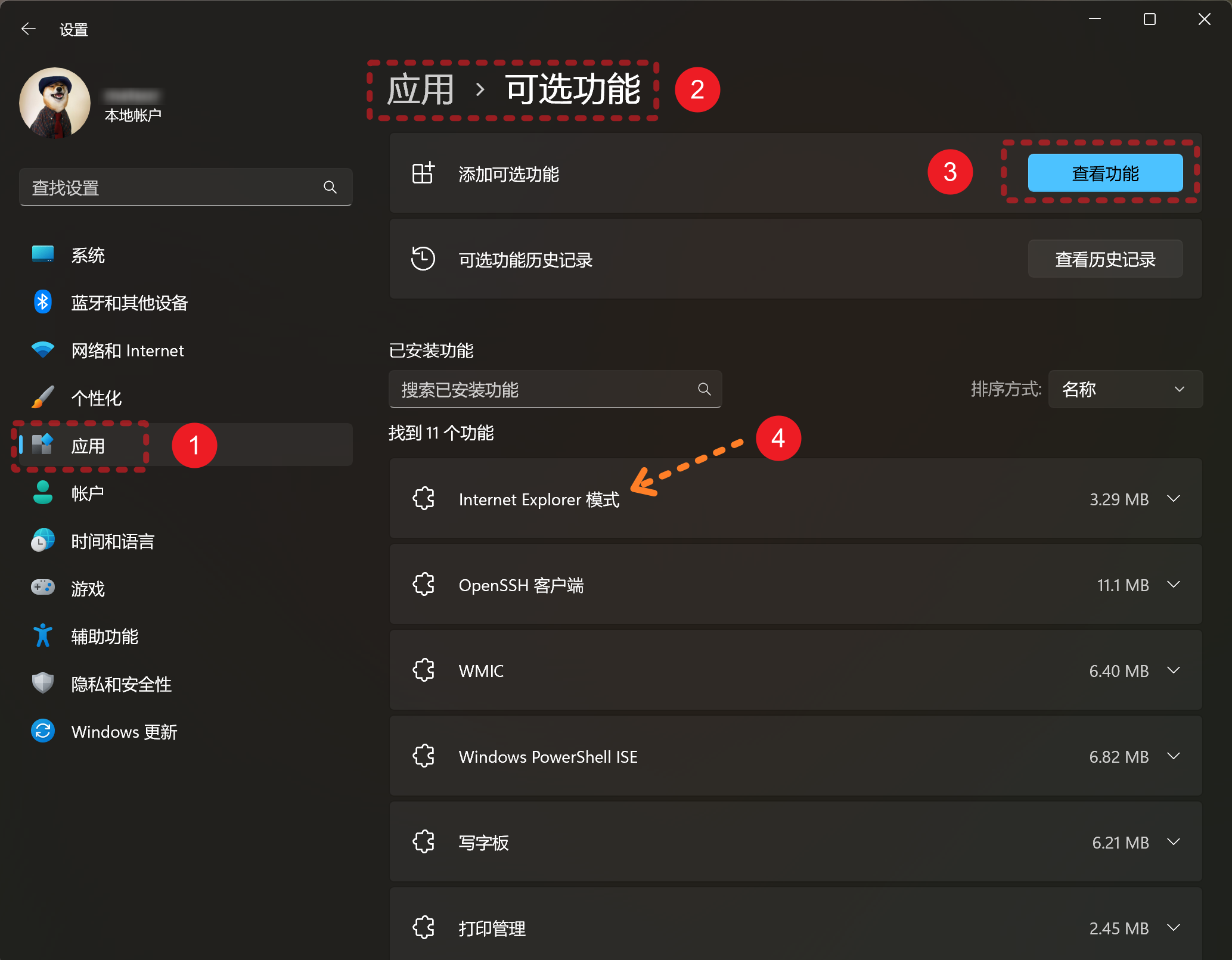The width and height of the screenshot is (1232, 960).
Task: Click the back arrow icon
Action: coord(28,29)
